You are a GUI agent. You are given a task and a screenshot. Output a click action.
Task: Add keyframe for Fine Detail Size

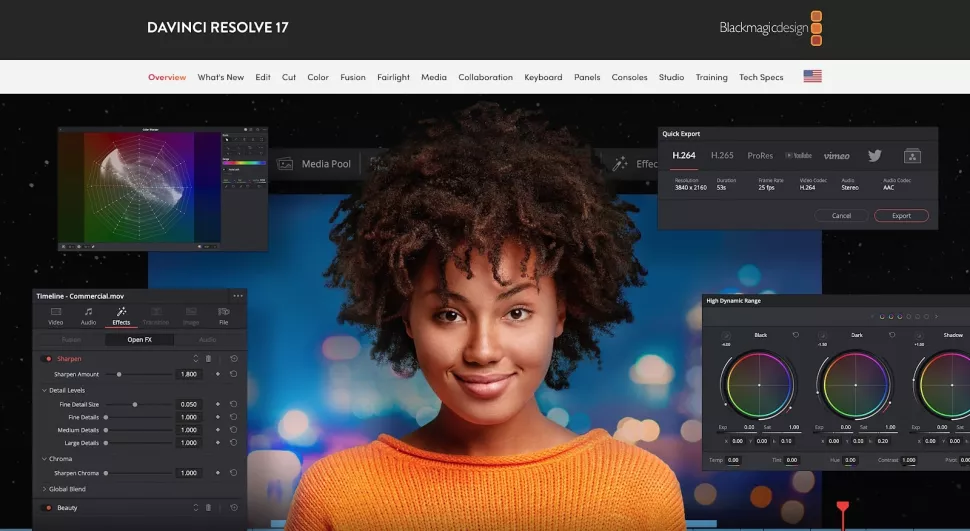pyautogui.click(x=218, y=404)
